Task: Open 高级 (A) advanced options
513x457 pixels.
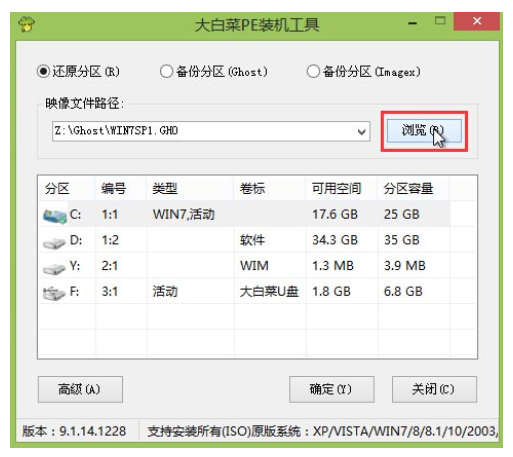Action: tap(80, 389)
